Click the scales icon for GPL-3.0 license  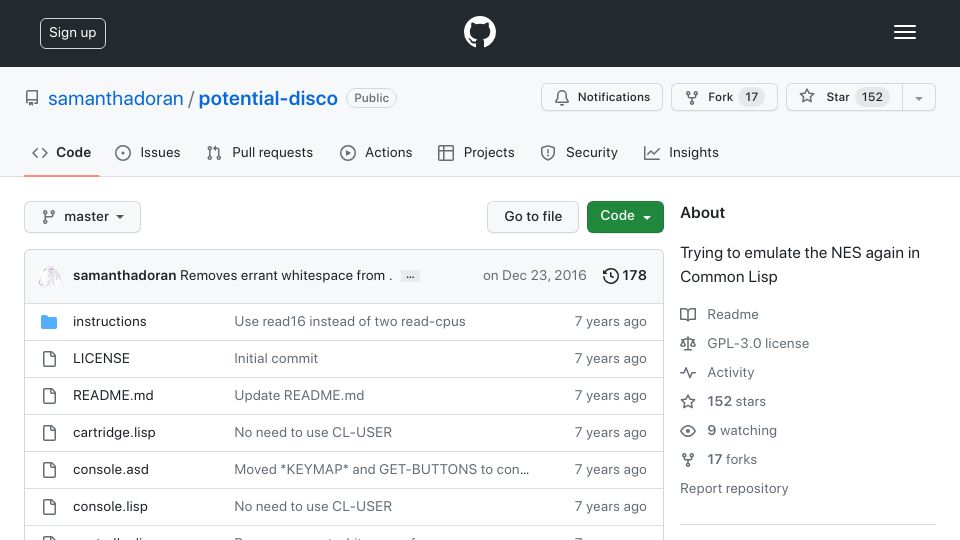point(688,343)
